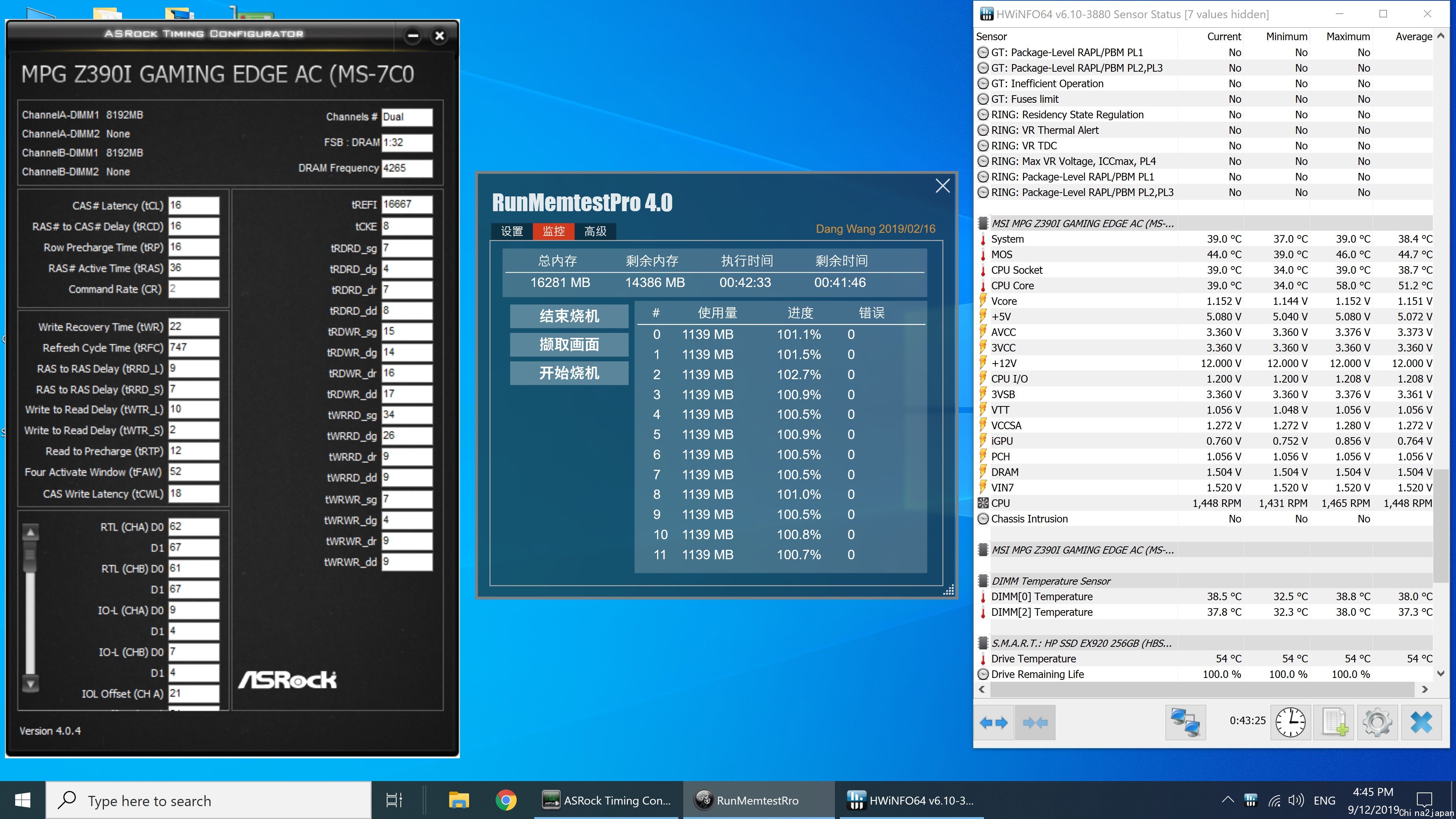
Task: Click the ASRock timings scroll down arrow
Action: coord(30,684)
